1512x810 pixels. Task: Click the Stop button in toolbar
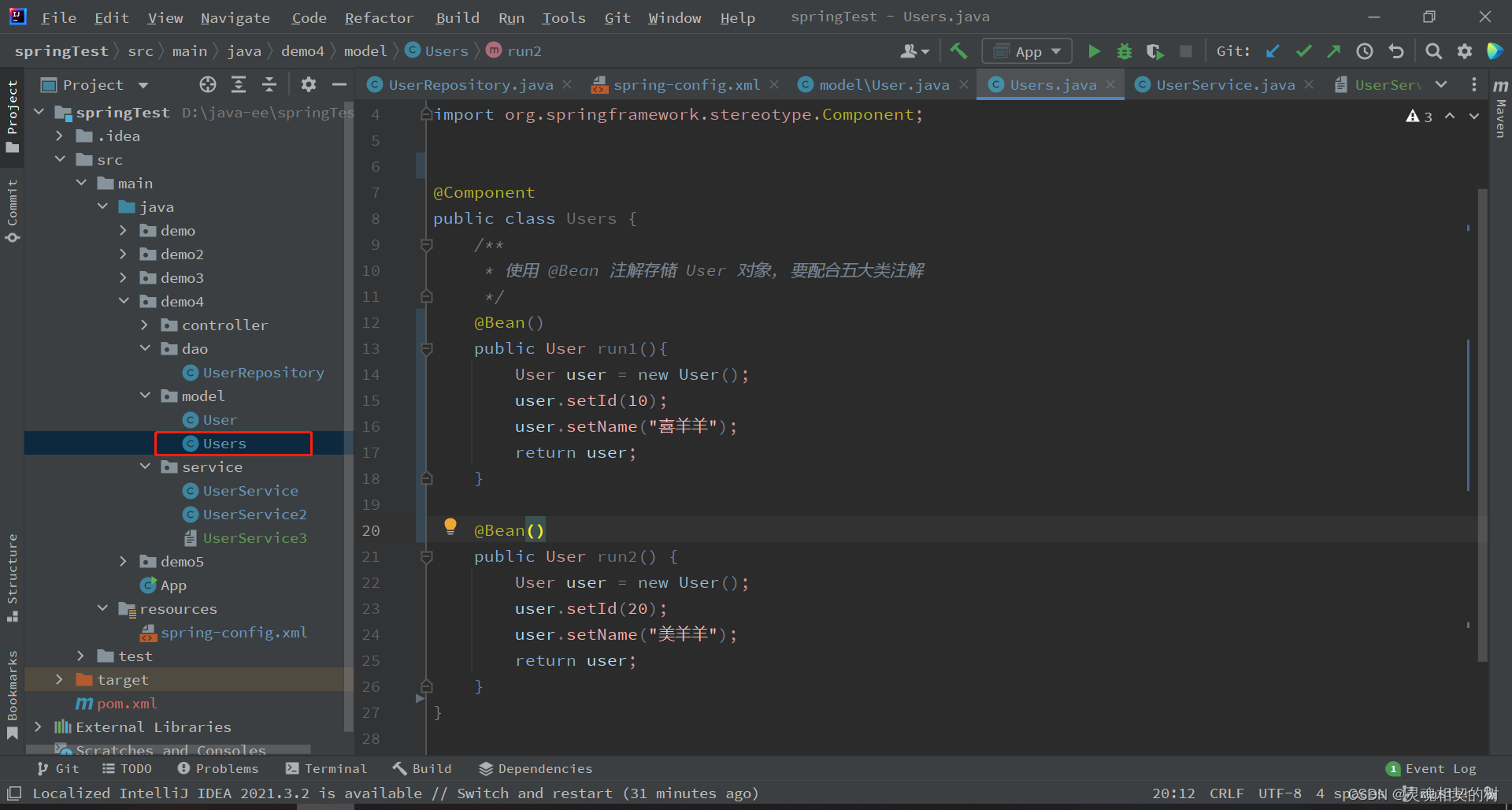point(1185,51)
